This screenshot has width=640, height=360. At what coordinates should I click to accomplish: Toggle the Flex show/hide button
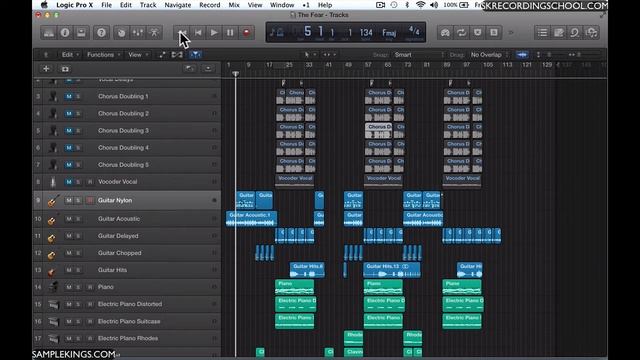pyautogui.click(x=177, y=54)
